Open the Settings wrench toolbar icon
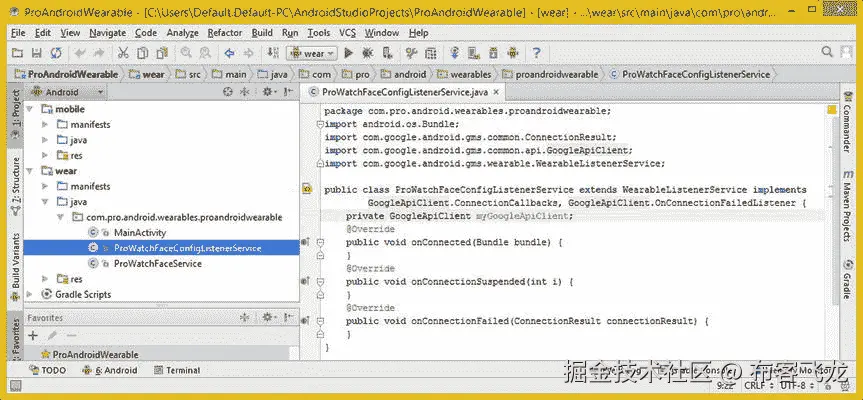This screenshot has height=400, width=863. (x=411, y=53)
